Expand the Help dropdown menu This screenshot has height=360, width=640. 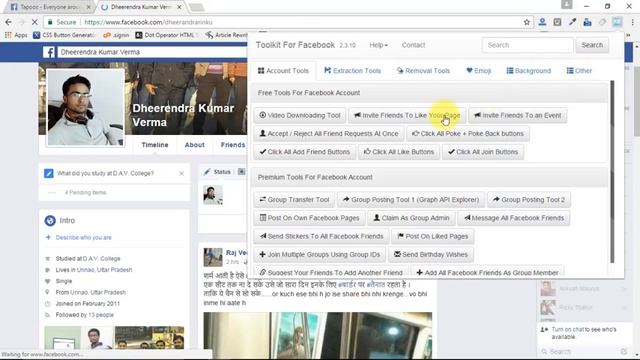pos(378,45)
